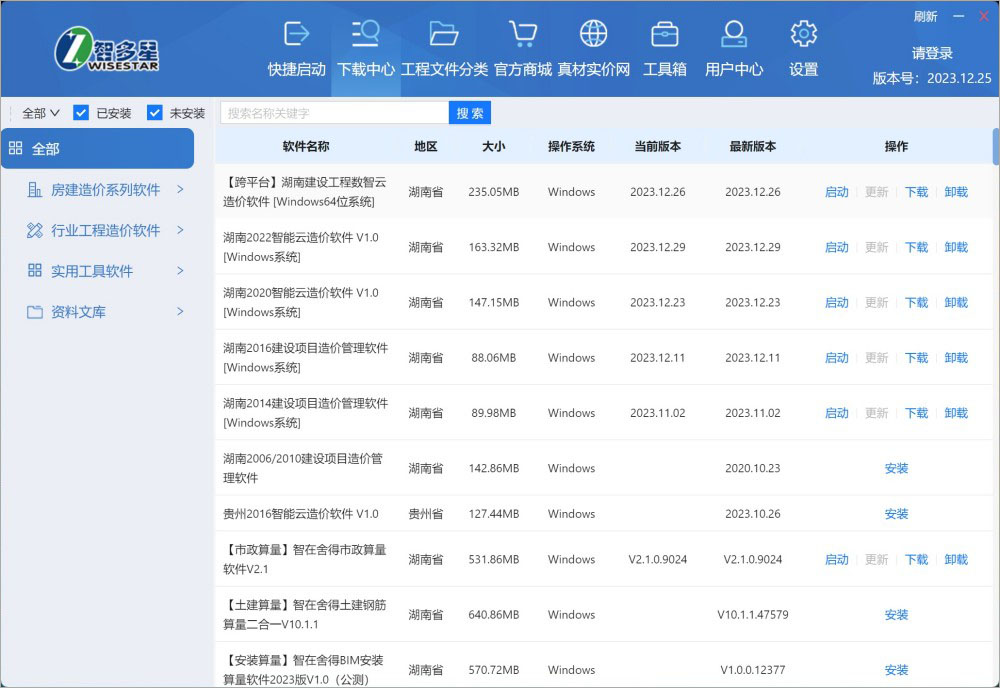Click 请登录 to log in

(931, 53)
